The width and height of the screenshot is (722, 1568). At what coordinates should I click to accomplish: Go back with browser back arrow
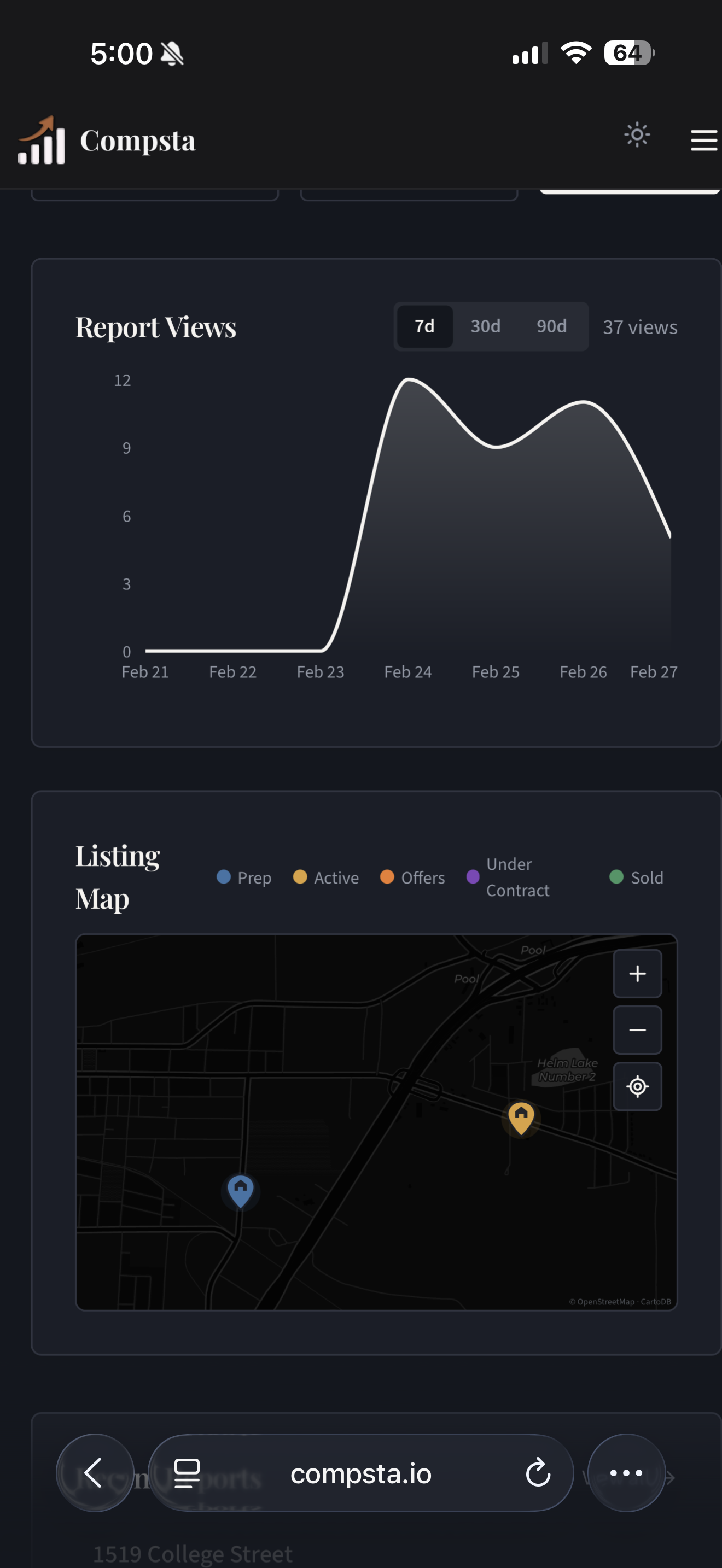click(x=95, y=1472)
